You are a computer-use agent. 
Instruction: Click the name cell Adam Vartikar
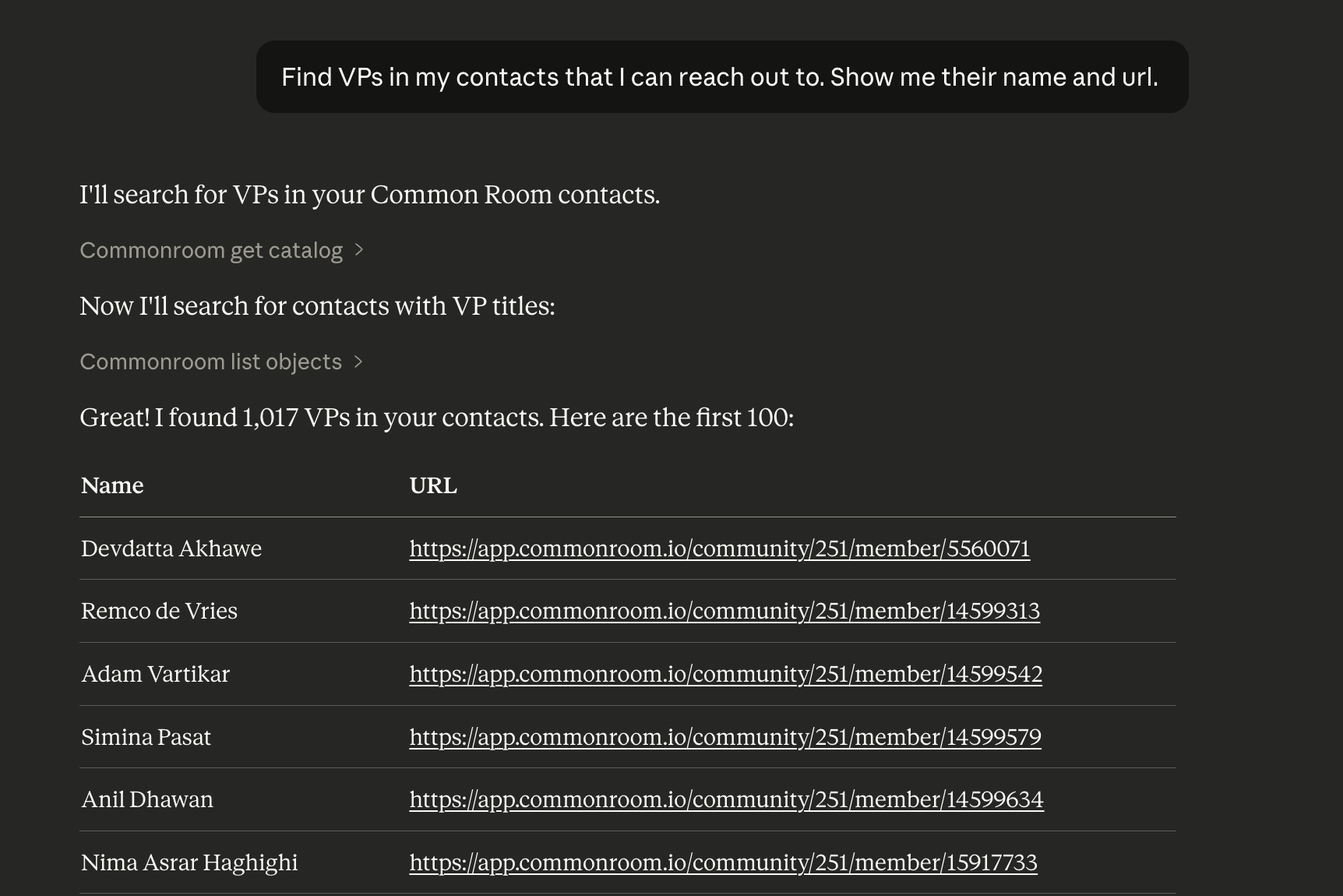point(155,674)
